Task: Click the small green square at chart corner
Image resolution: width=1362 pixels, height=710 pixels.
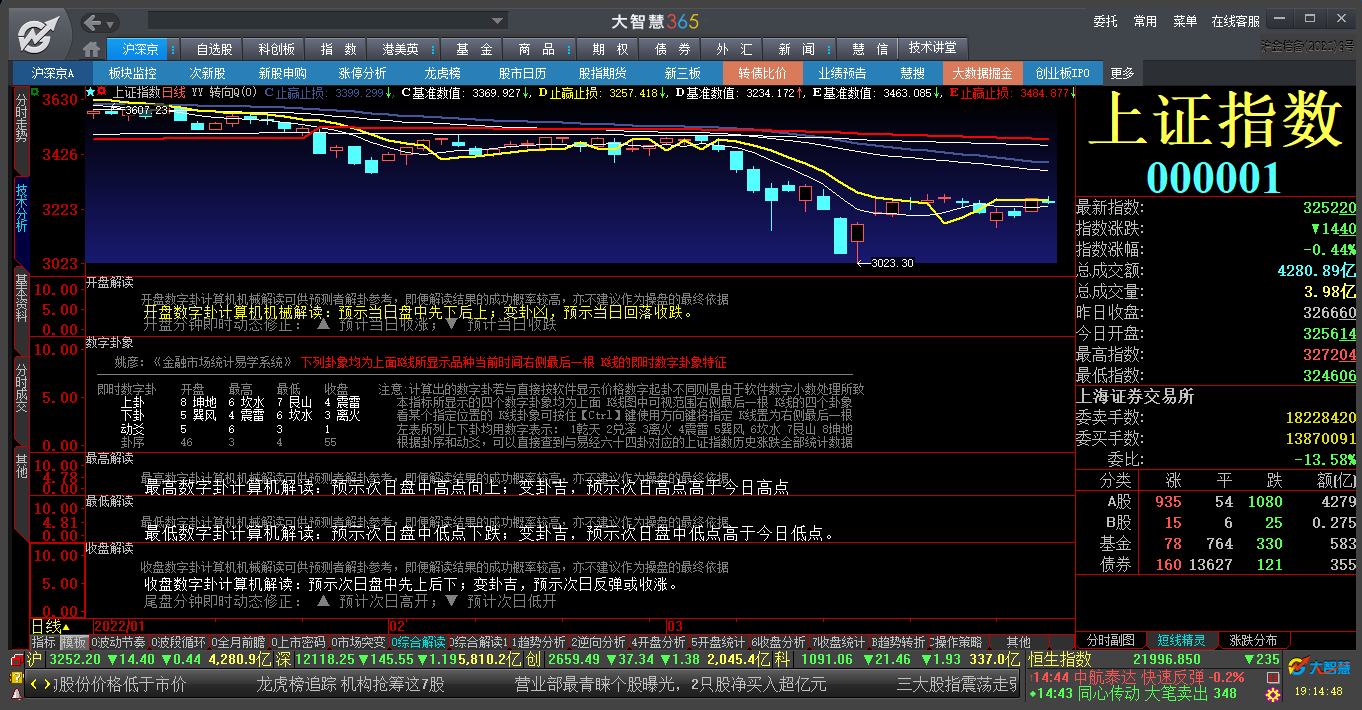Action: [35, 92]
